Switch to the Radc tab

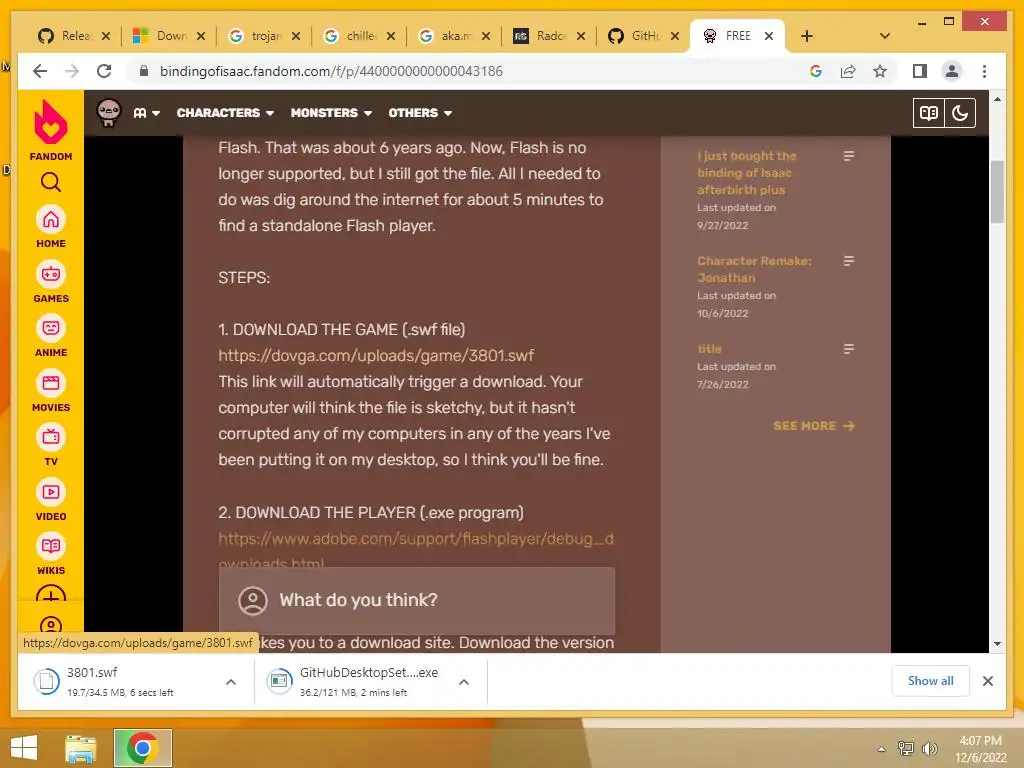(x=539, y=36)
